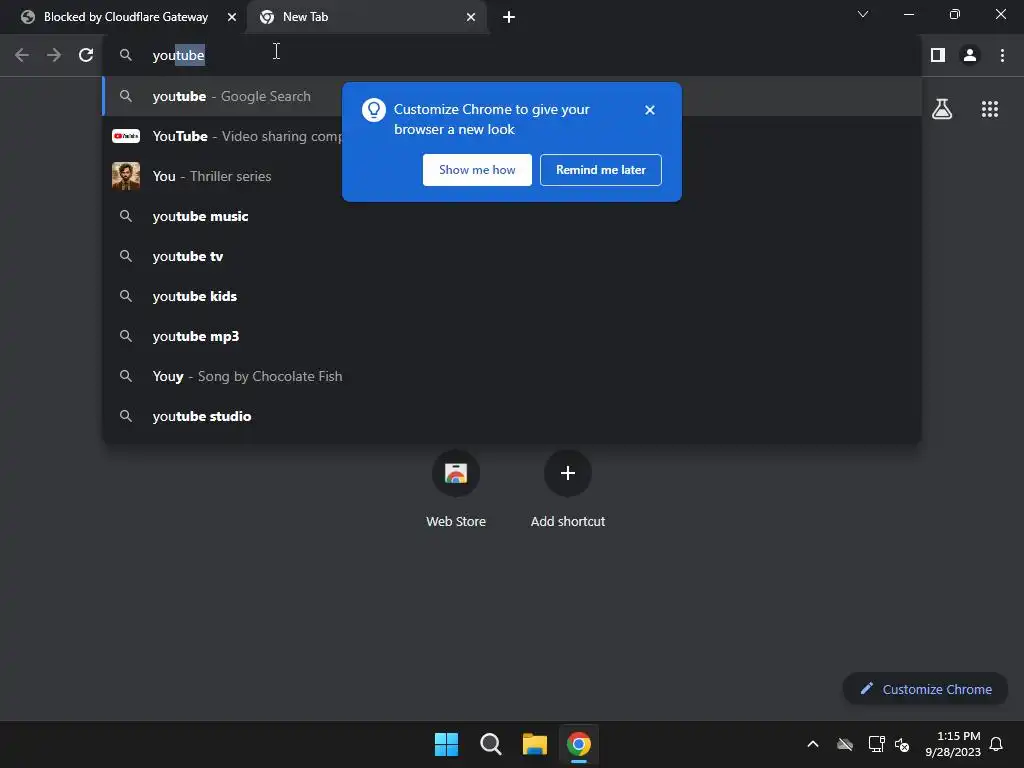Open taskbar Search
Viewport: 1024px width, 768px height.
[x=490, y=744]
